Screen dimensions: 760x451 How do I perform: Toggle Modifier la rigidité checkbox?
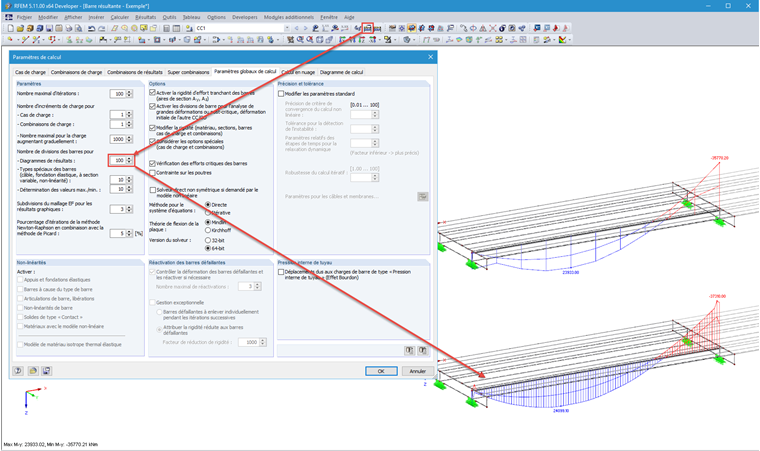tap(152, 128)
